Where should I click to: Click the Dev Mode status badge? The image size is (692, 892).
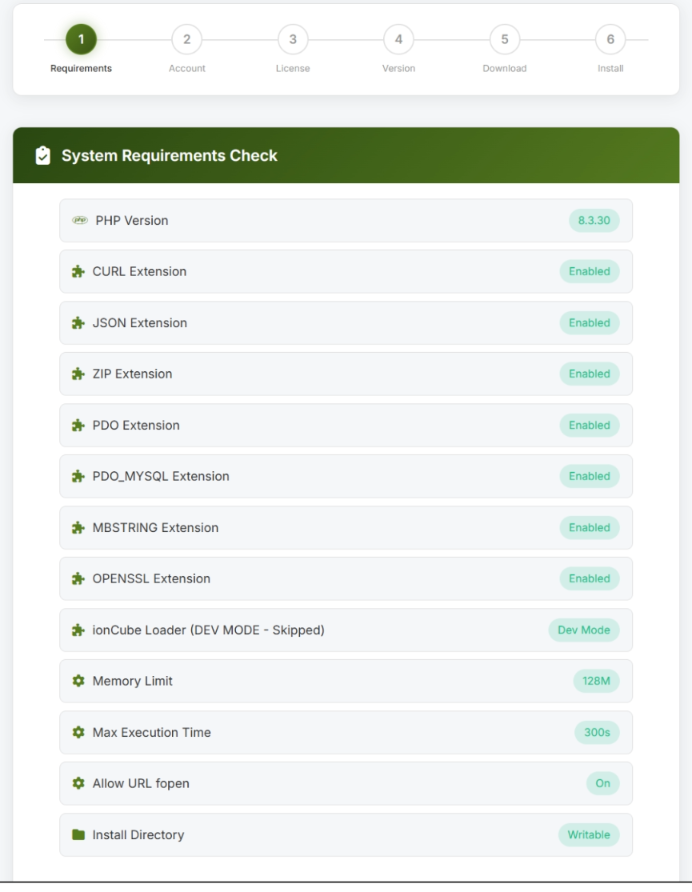(x=583, y=630)
